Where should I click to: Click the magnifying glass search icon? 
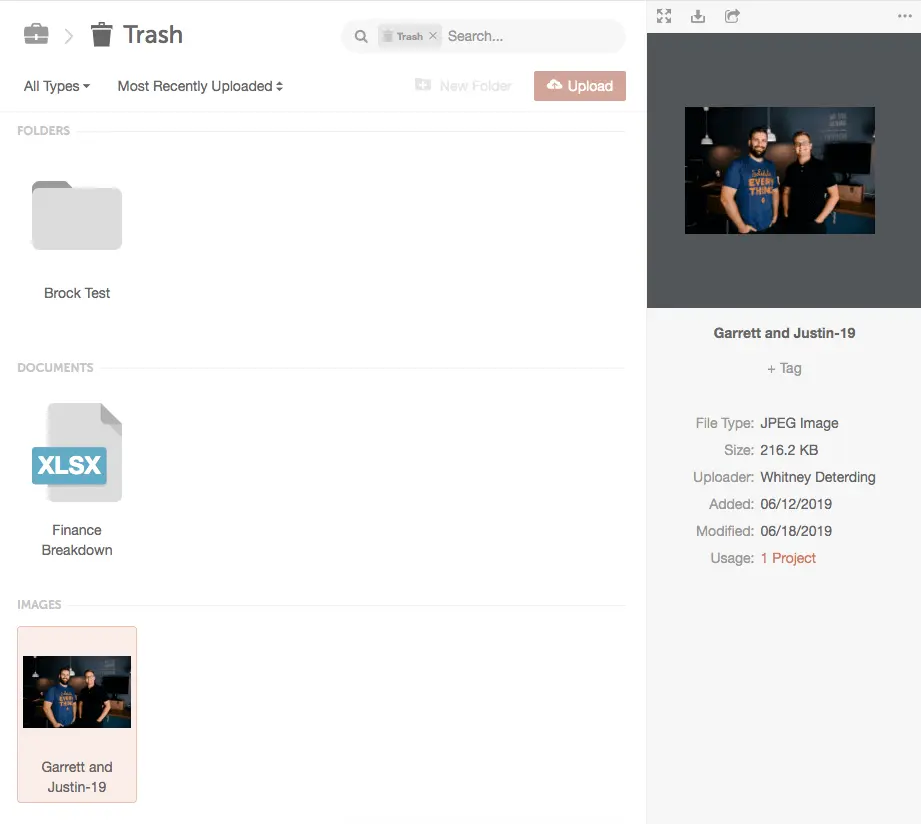[x=361, y=37]
